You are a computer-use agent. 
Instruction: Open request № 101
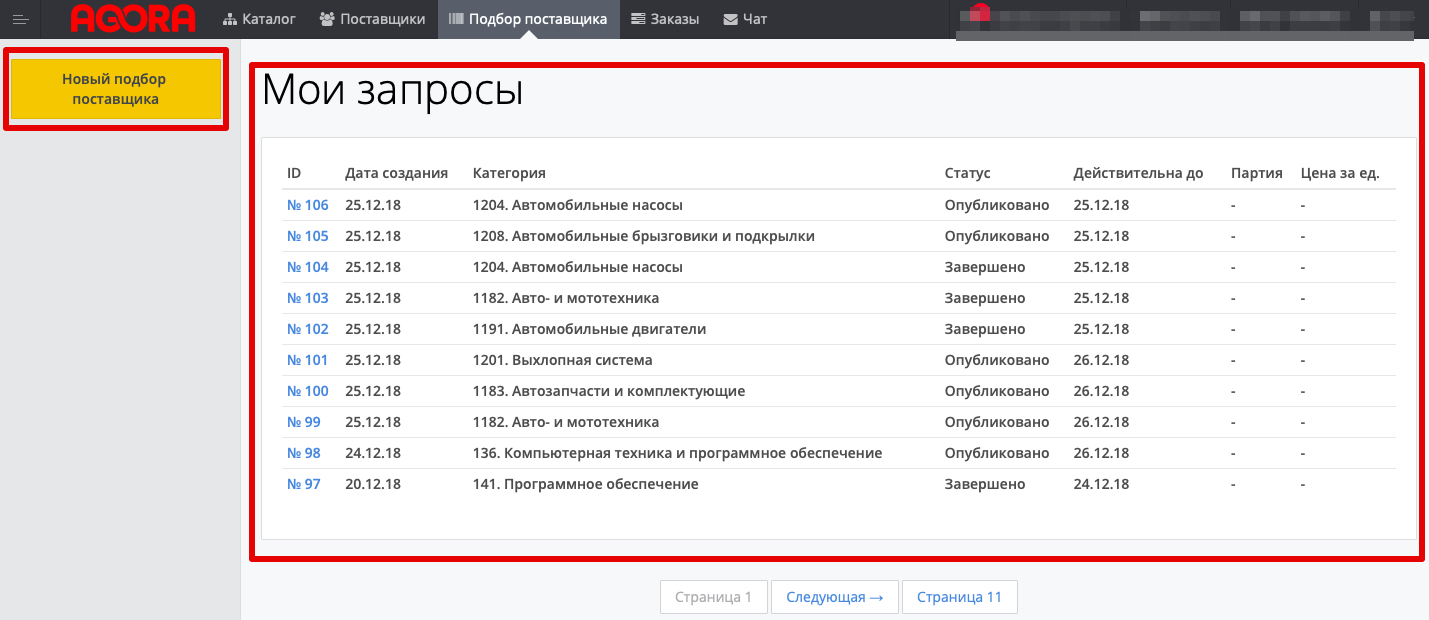click(x=307, y=360)
